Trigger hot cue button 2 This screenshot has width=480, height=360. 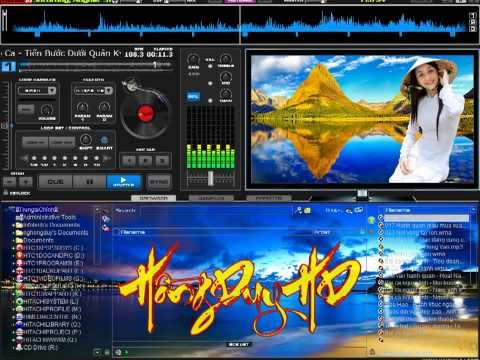pos(145,161)
